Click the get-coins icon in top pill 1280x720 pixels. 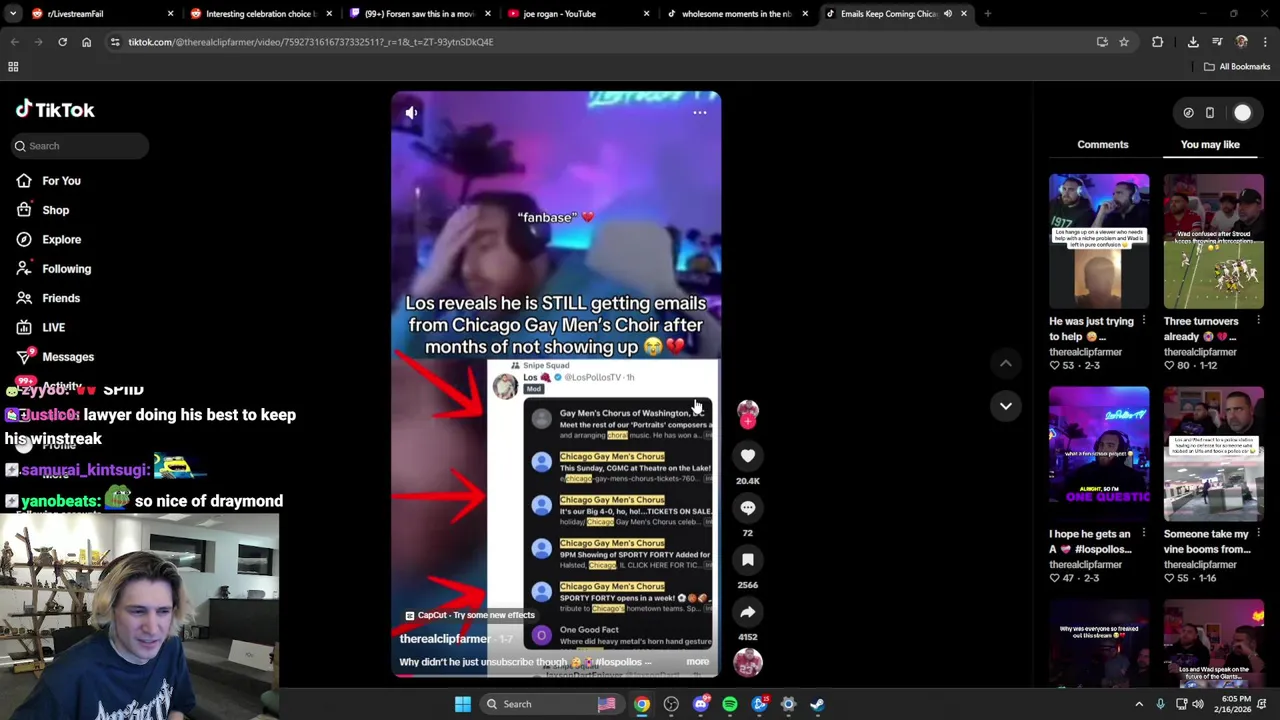[1188, 113]
